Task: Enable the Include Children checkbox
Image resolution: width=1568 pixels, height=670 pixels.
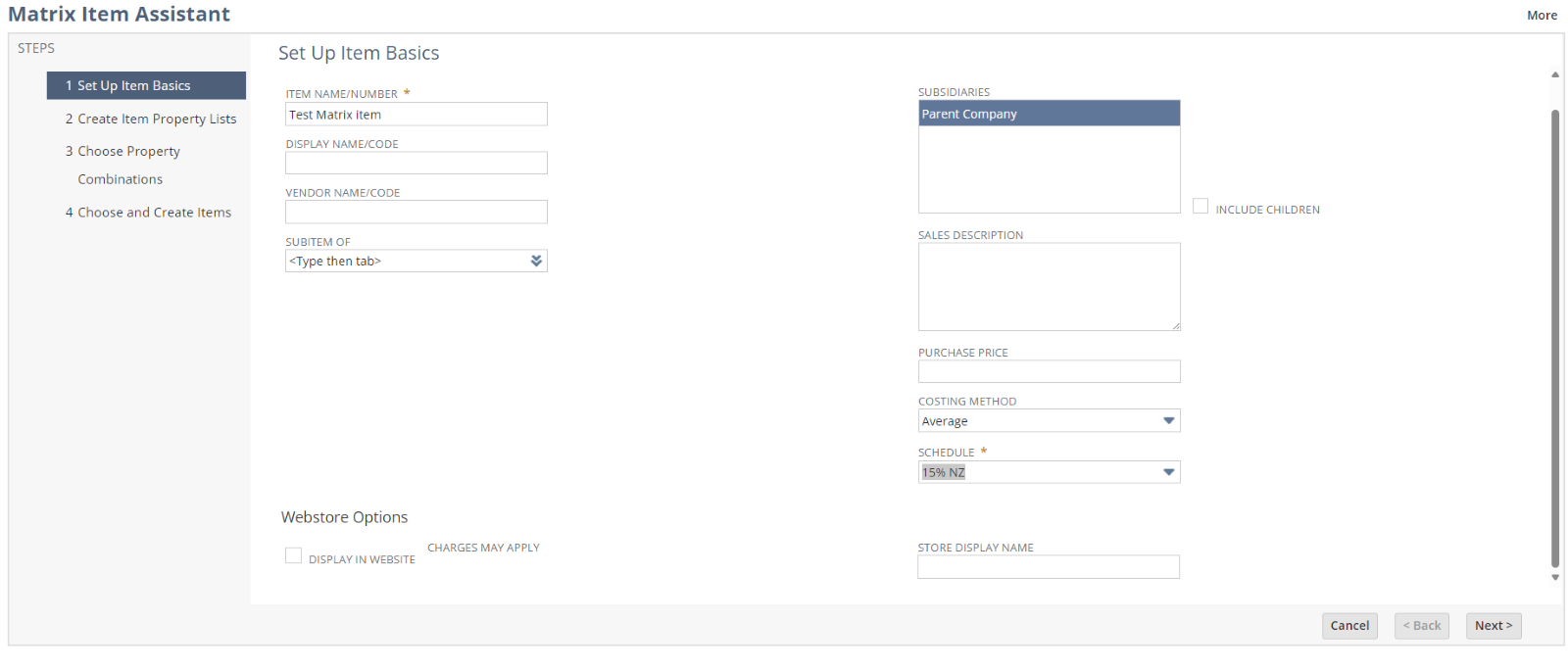Action: (x=1200, y=206)
